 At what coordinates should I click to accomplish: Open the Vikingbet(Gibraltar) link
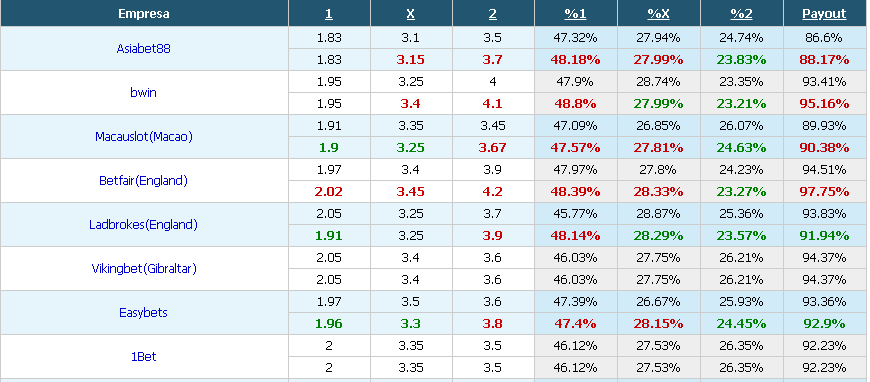[x=144, y=269]
